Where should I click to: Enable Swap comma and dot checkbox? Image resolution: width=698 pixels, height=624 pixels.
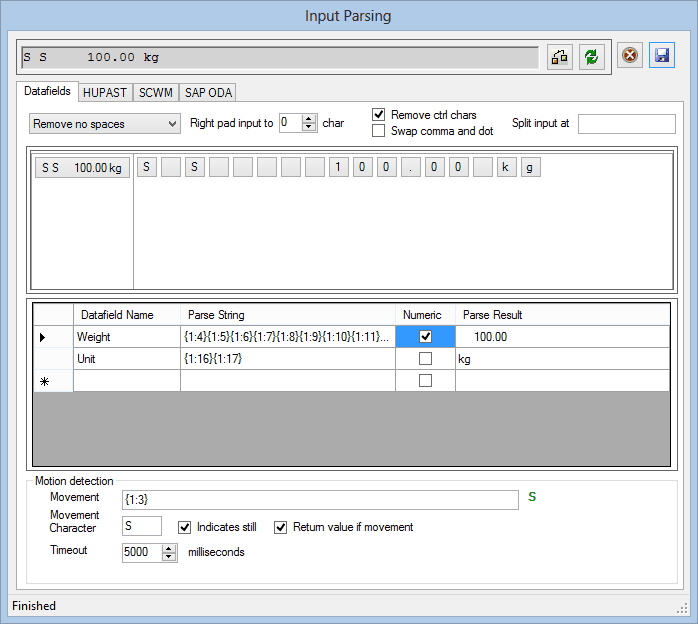tap(378, 131)
